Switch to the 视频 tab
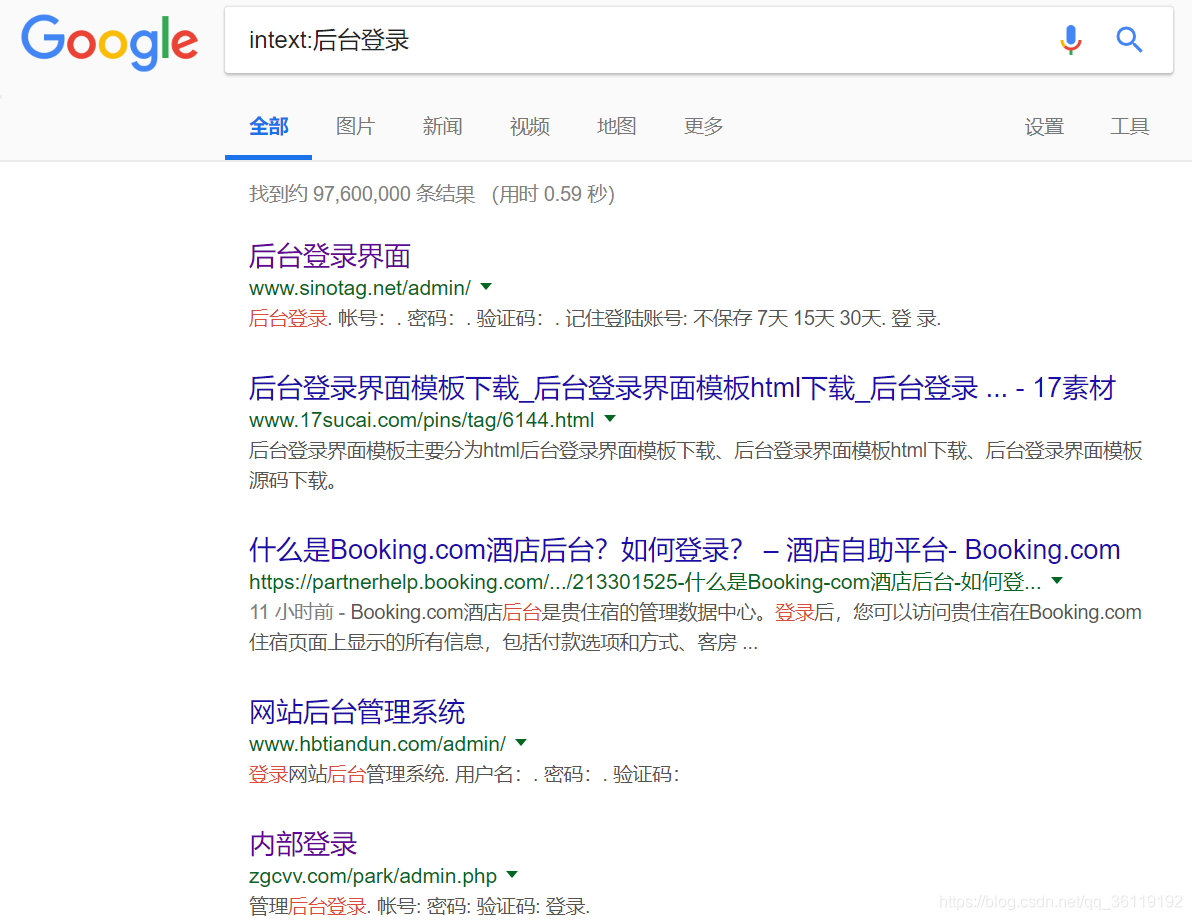Viewport: 1192px width, 920px height. (529, 126)
